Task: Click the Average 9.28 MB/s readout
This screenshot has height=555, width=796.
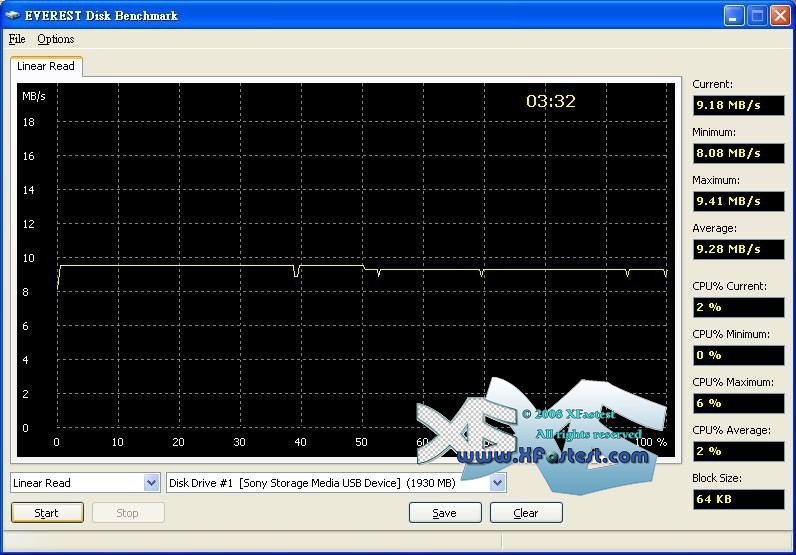Action: tap(738, 249)
